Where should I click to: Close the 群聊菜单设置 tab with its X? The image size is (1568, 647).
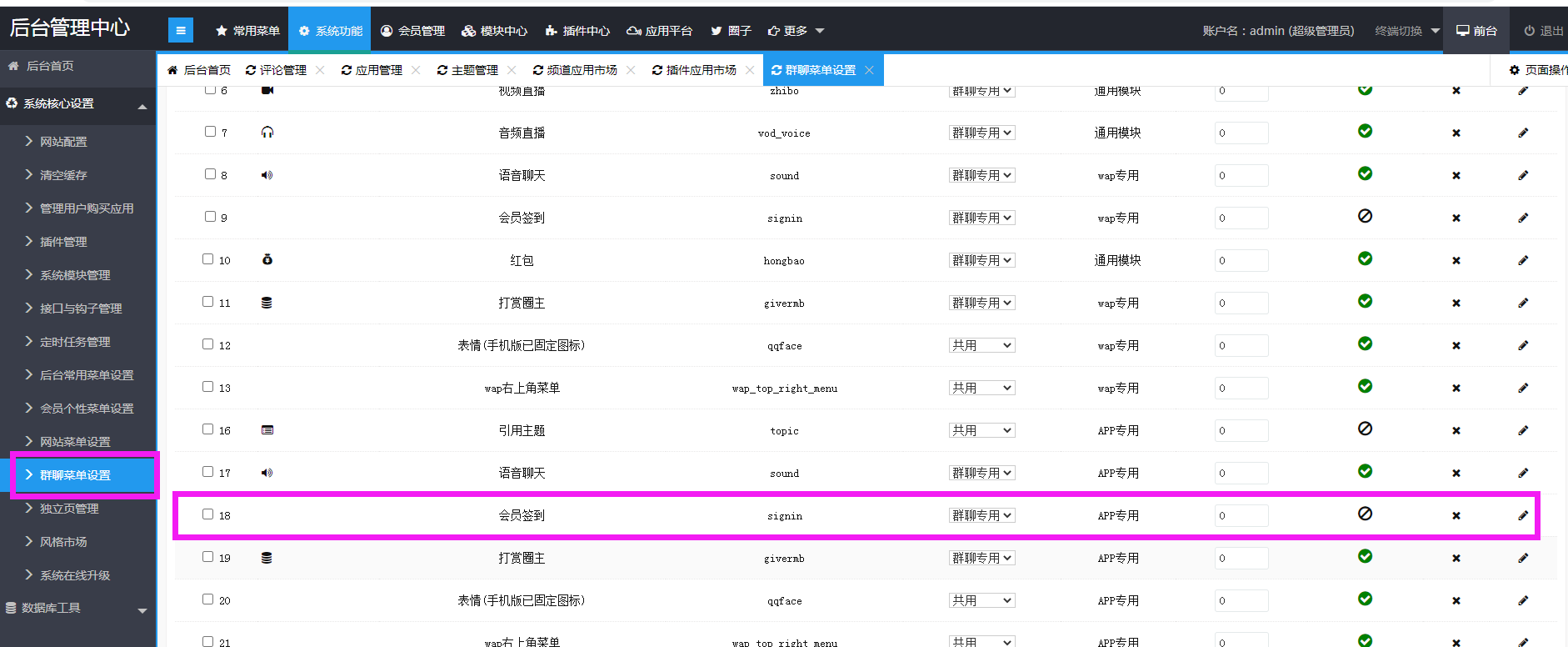869,70
